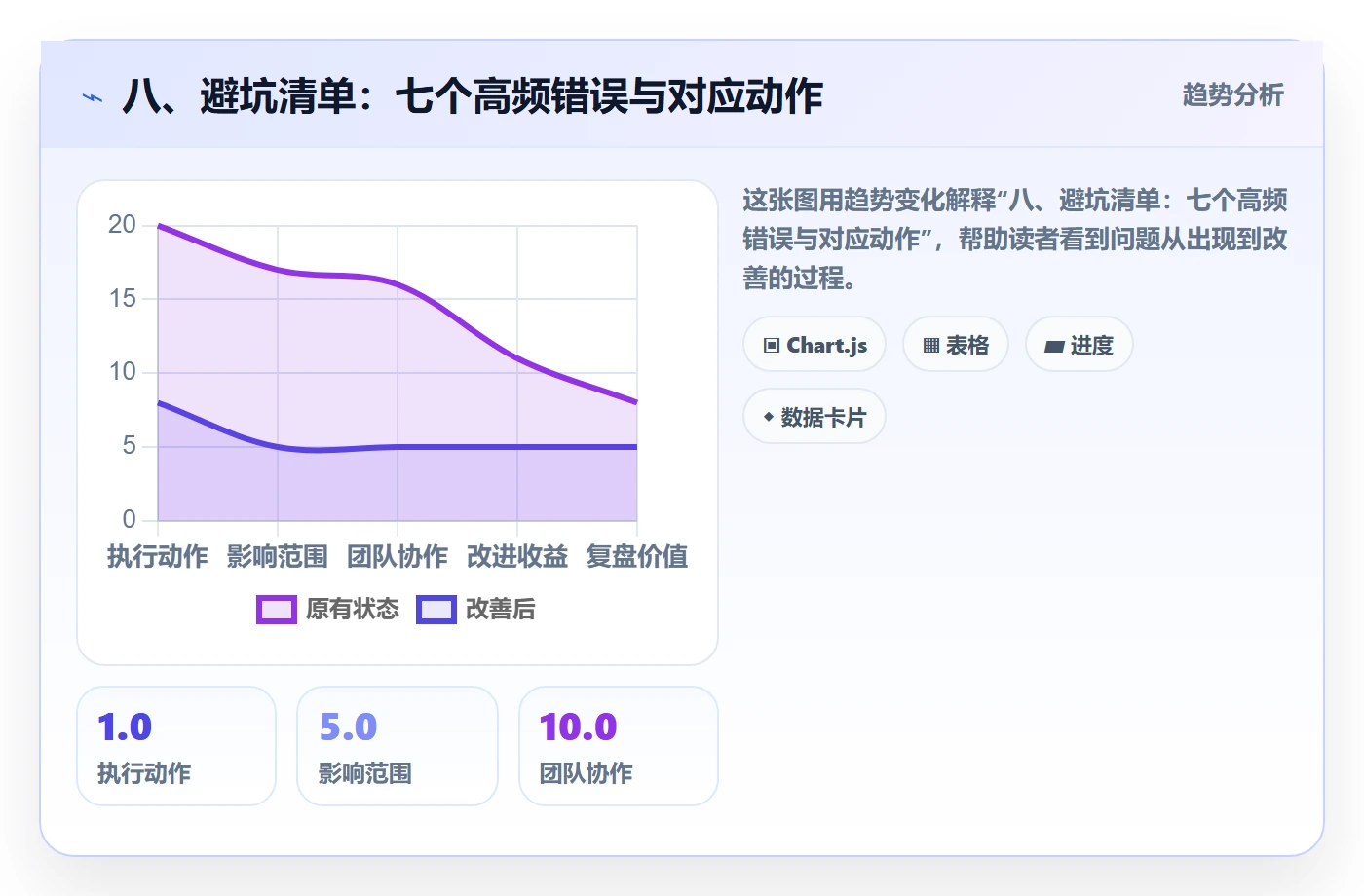The width and height of the screenshot is (1364, 896).
Task: Click the 影响范围 caption under 5.0
Action: click(365, 773)
